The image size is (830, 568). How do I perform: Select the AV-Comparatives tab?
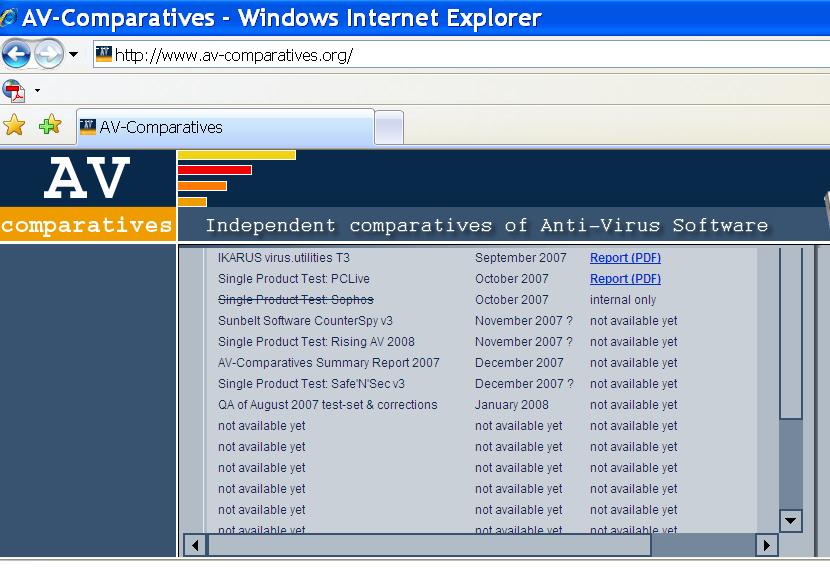click(225, 127)
